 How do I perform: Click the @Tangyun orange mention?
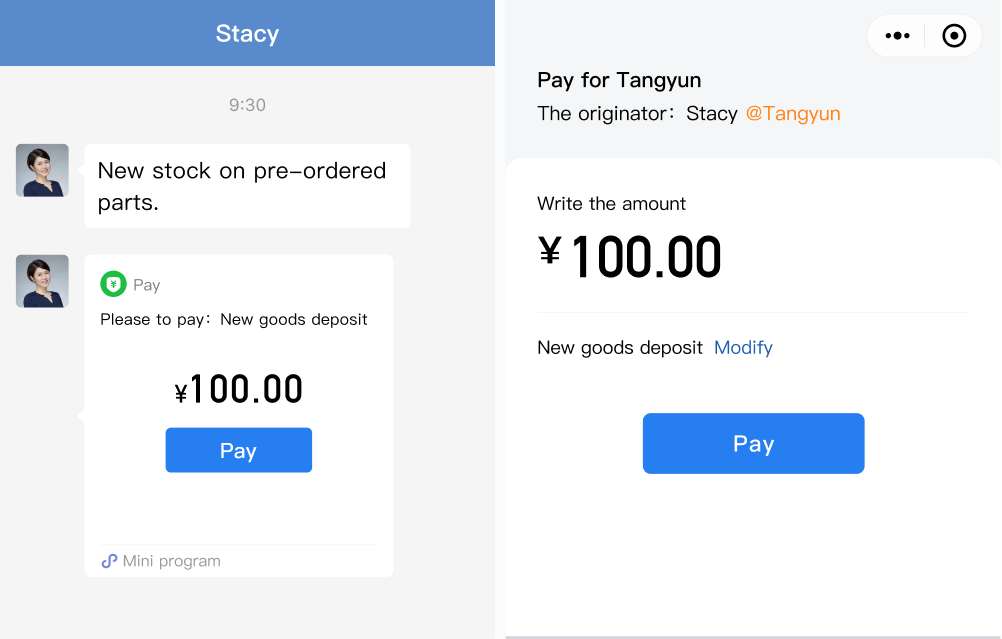point(793,114)
